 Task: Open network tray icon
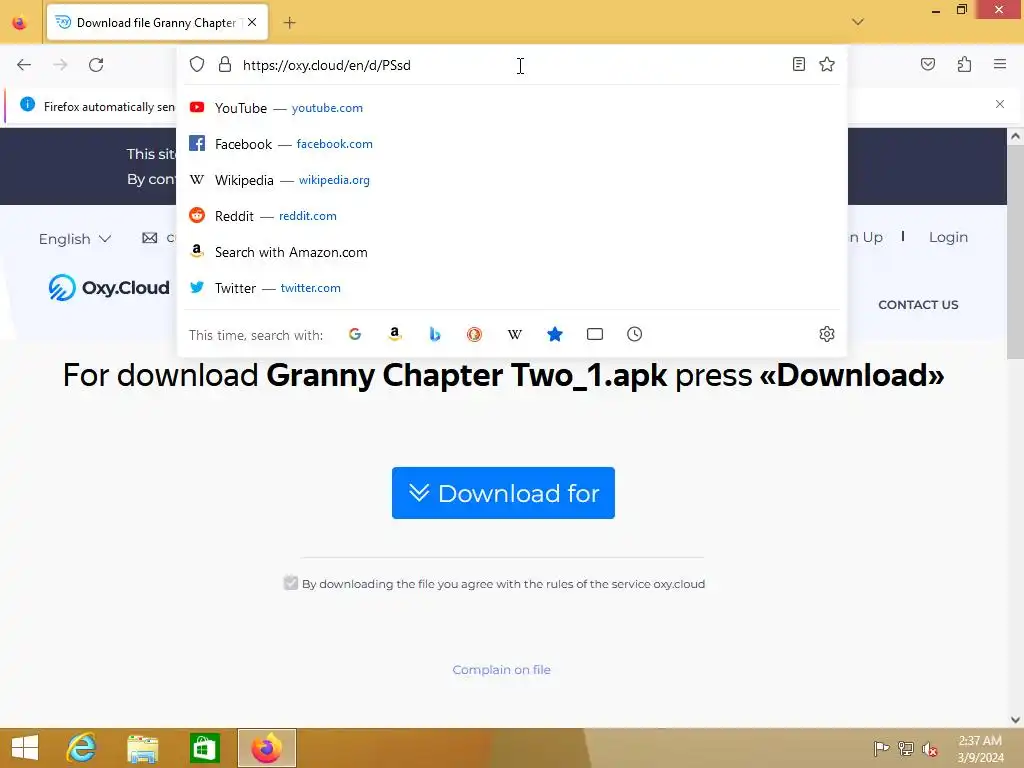coord(906,749)
